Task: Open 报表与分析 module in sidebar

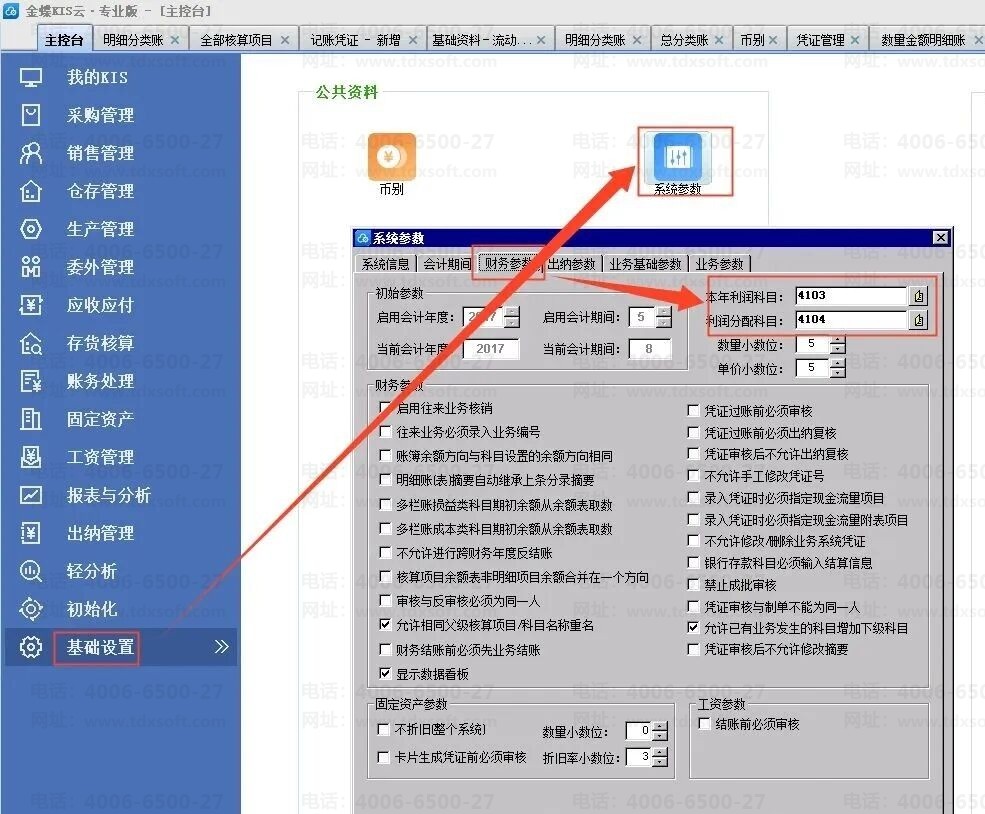Action: (109, 495)
